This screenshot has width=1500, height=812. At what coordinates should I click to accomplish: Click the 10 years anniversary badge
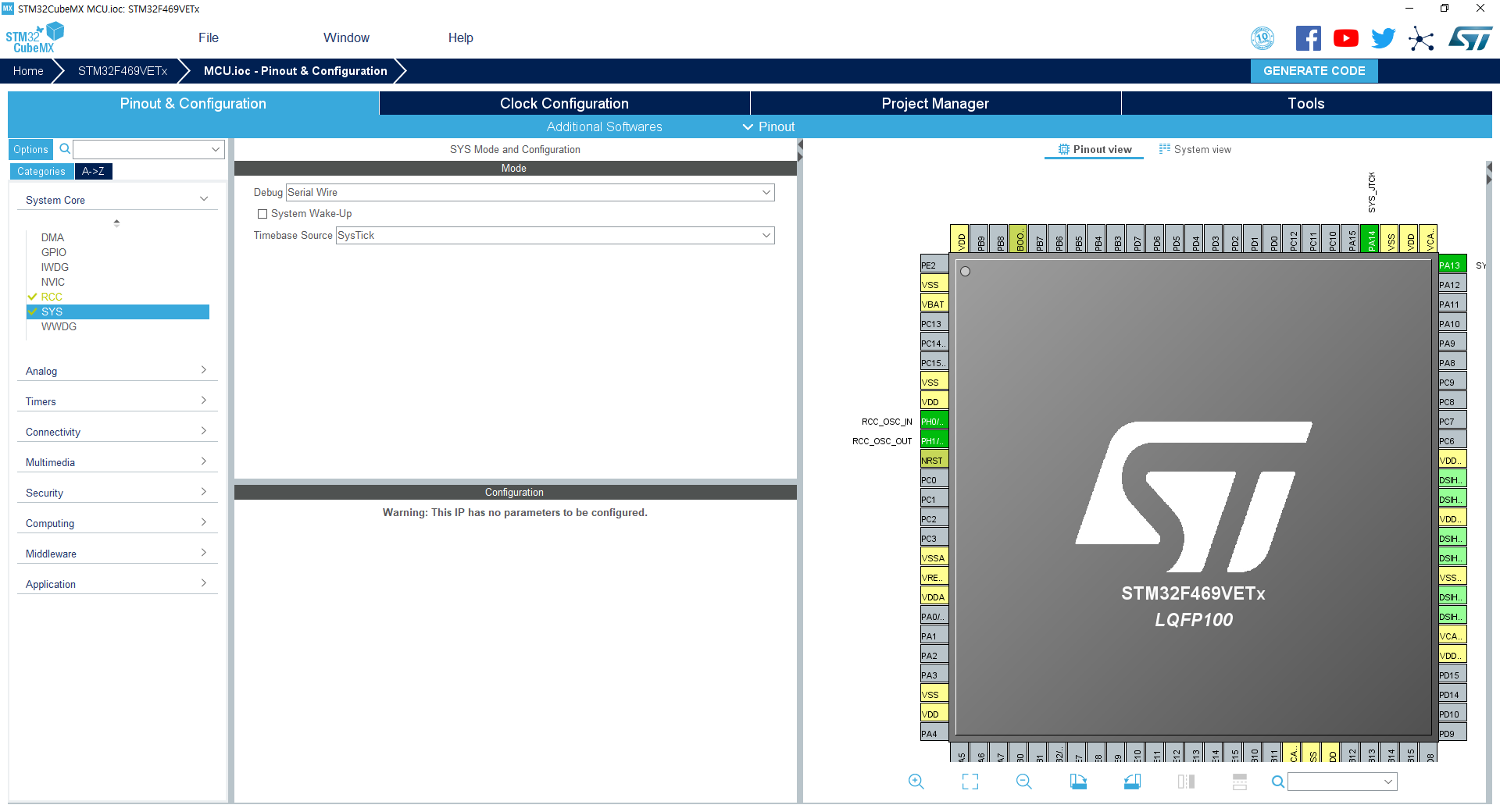point(1262,38)
